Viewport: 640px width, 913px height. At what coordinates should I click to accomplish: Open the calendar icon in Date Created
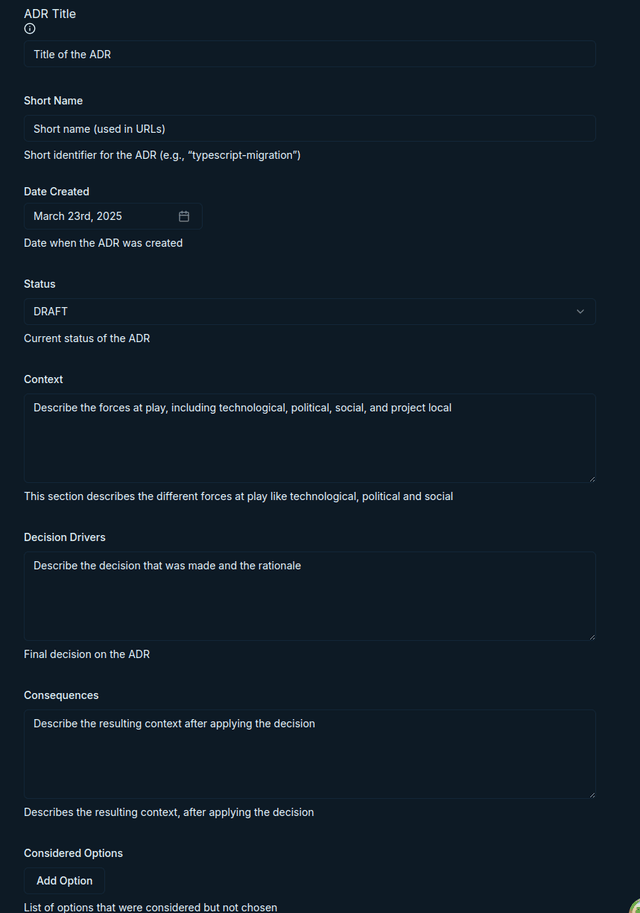[x=184, y=216]
